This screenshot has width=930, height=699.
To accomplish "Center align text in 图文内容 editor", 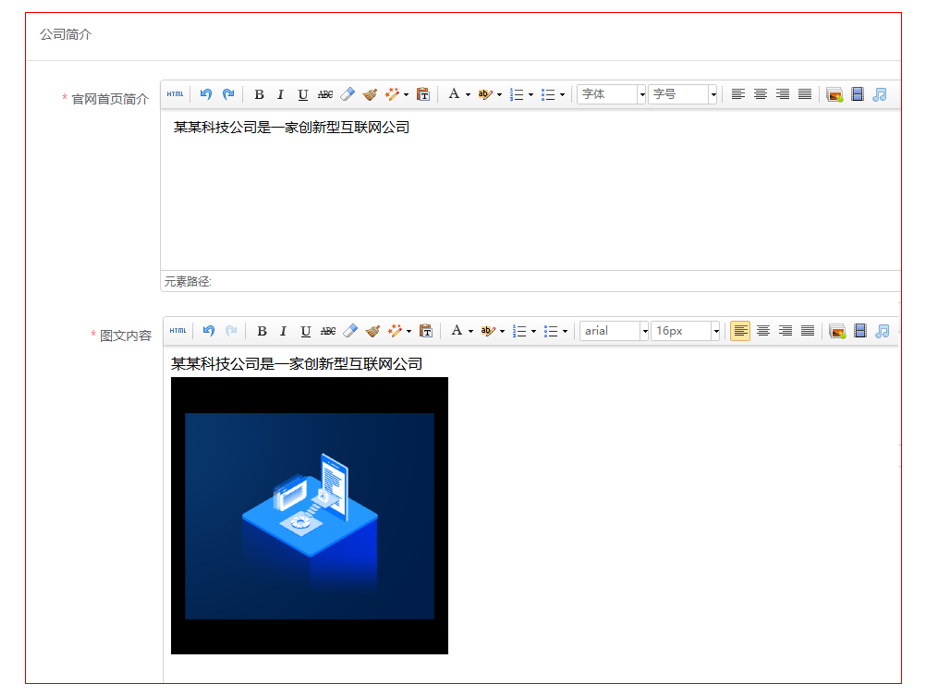I will click(x=763, y=331).
